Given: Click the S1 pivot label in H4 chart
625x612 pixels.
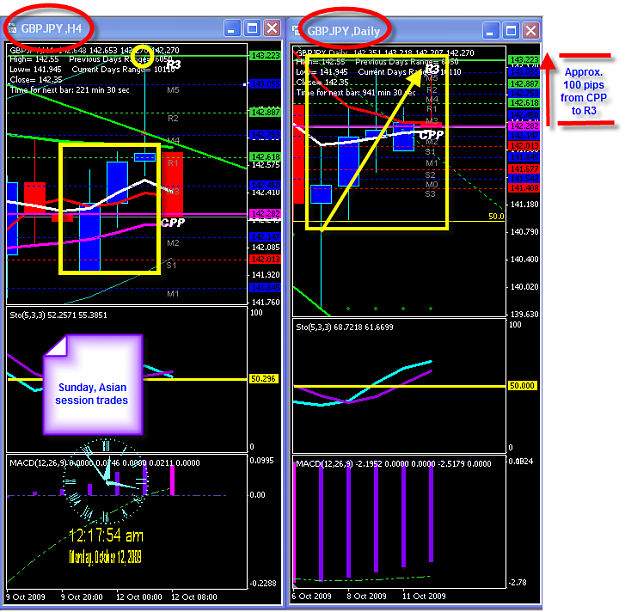Looking at the screenshot, I should 171,265.
